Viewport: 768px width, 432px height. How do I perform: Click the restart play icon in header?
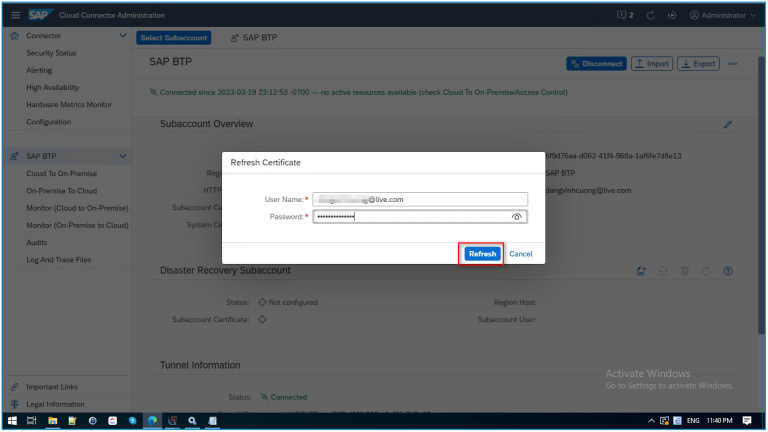coord(672,15)
